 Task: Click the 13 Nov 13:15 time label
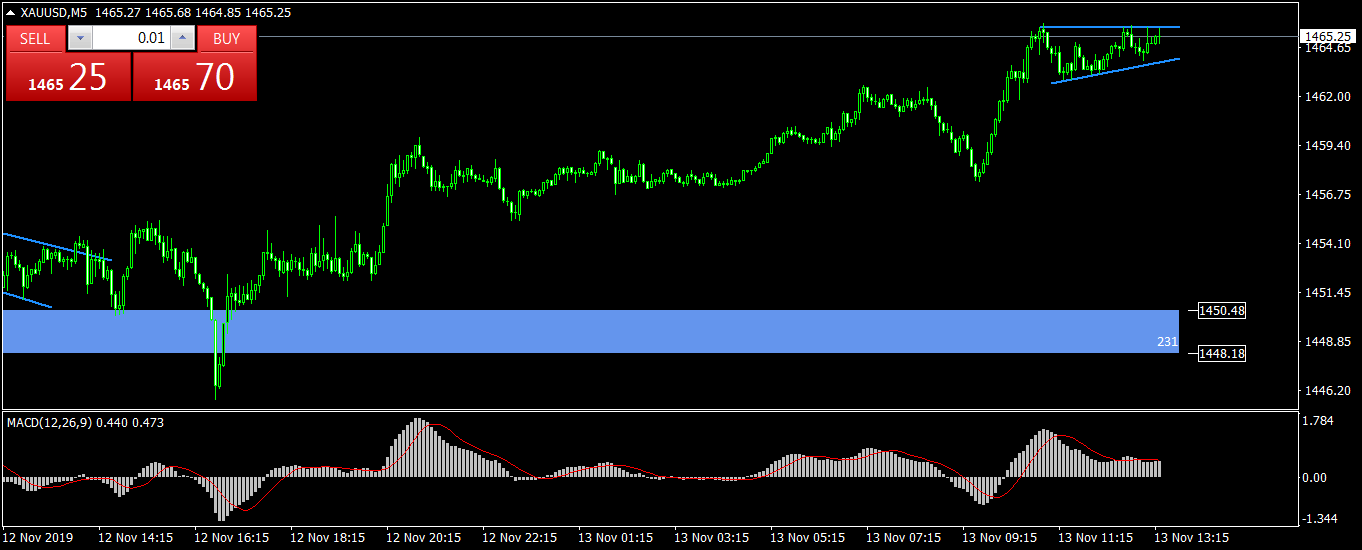pyautogui.click(x=1192, y=538)
